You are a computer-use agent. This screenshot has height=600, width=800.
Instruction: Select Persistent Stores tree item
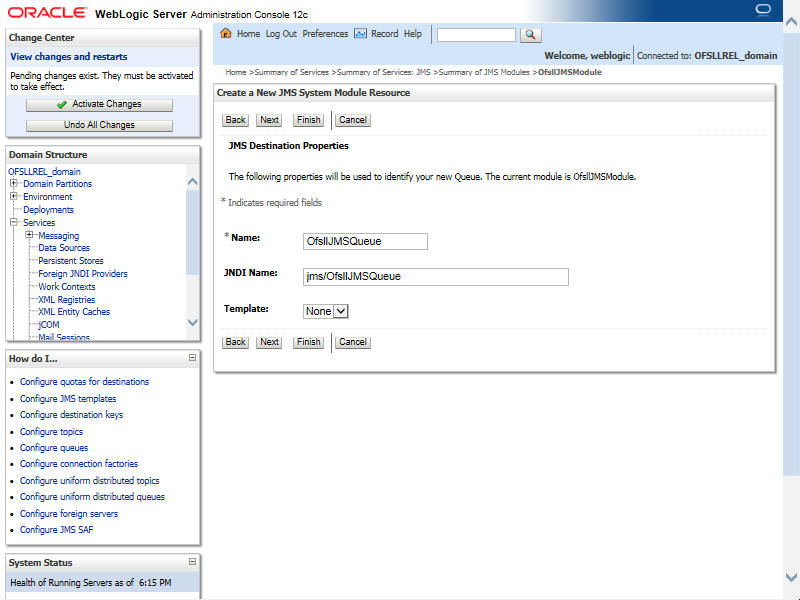click(x=71, y=261)
